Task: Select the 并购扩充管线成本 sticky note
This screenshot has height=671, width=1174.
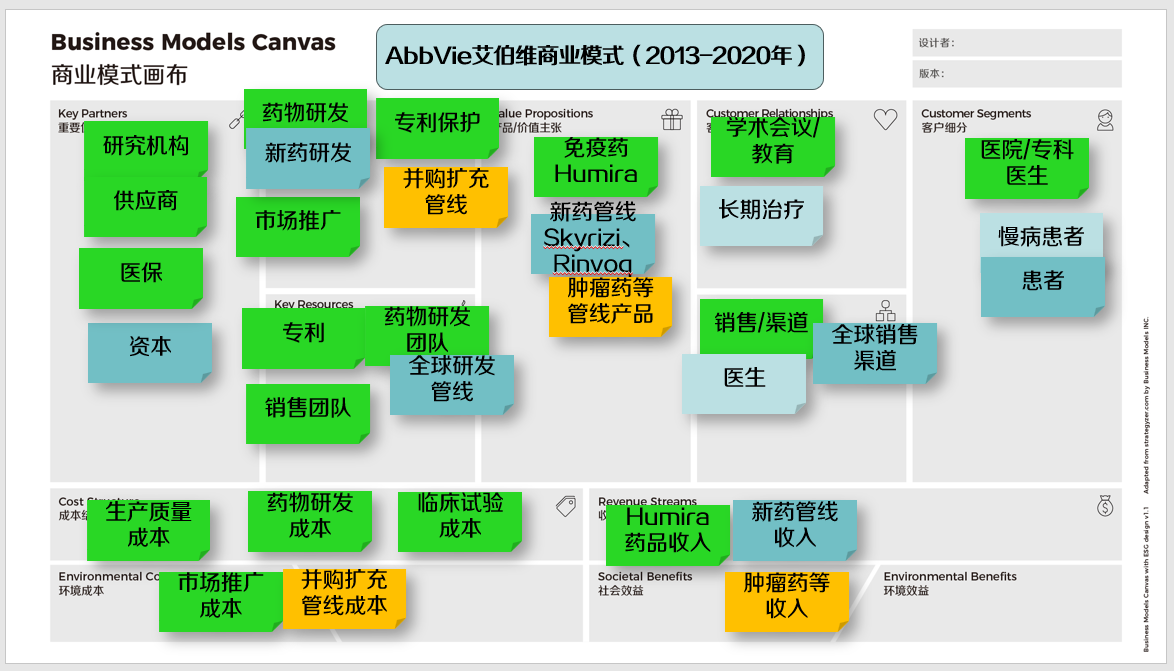Action: [344, 598]
